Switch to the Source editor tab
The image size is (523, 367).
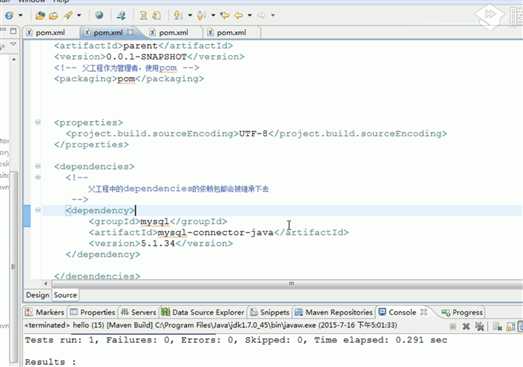(65, 295)
